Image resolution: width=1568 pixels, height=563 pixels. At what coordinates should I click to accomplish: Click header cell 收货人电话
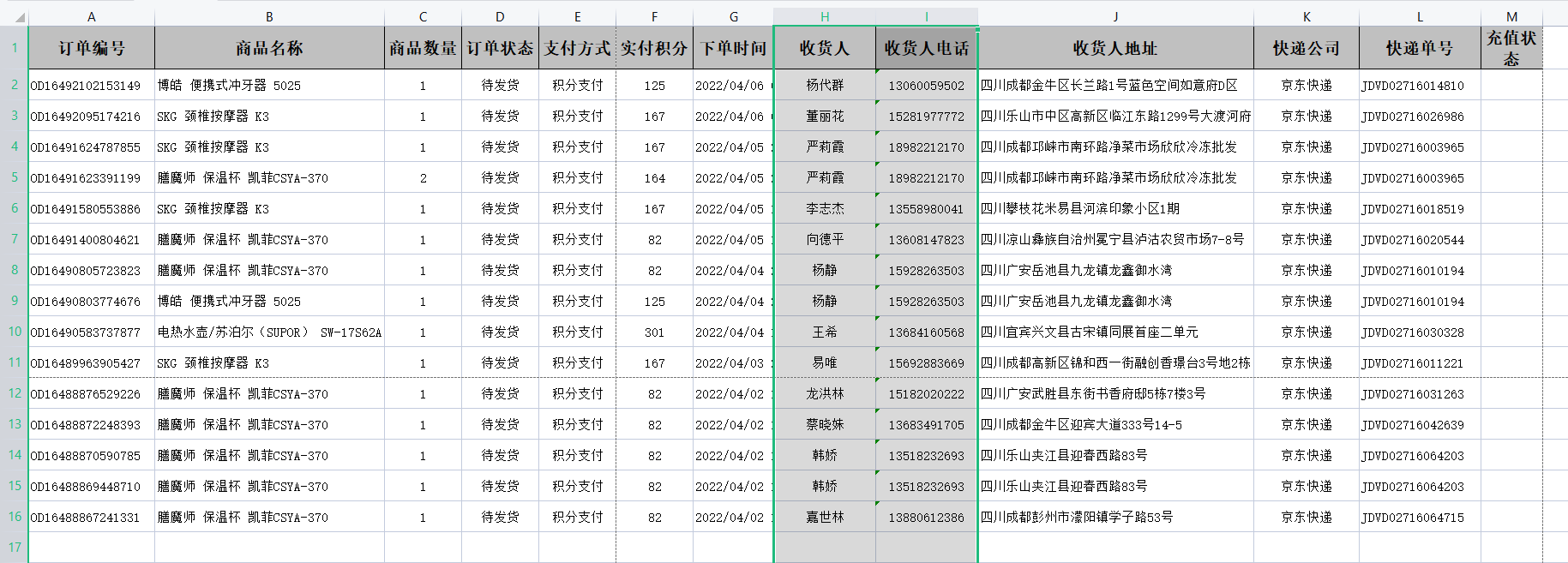[x=927, y=48]
